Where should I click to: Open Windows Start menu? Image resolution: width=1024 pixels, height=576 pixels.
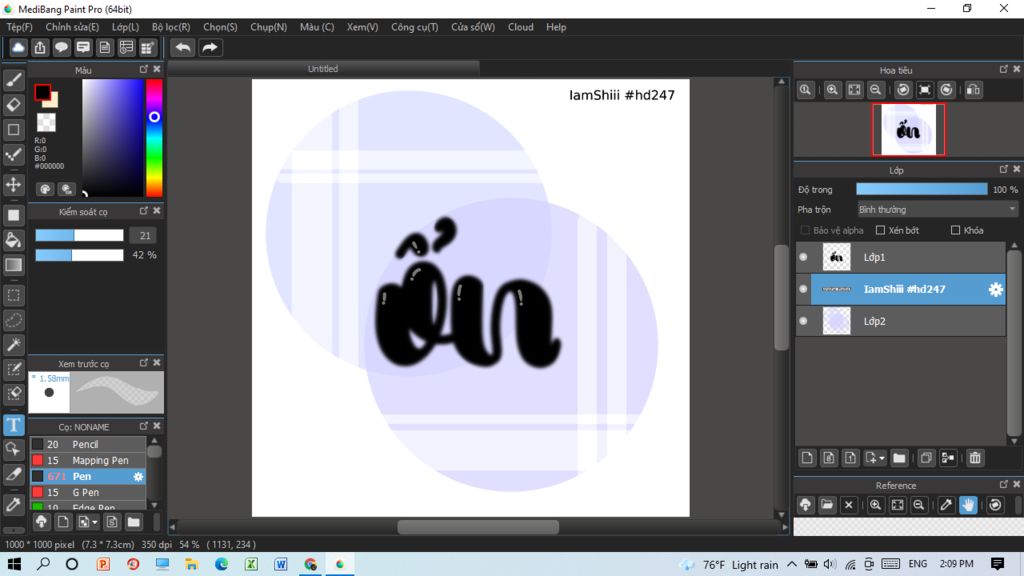point(14,564)
